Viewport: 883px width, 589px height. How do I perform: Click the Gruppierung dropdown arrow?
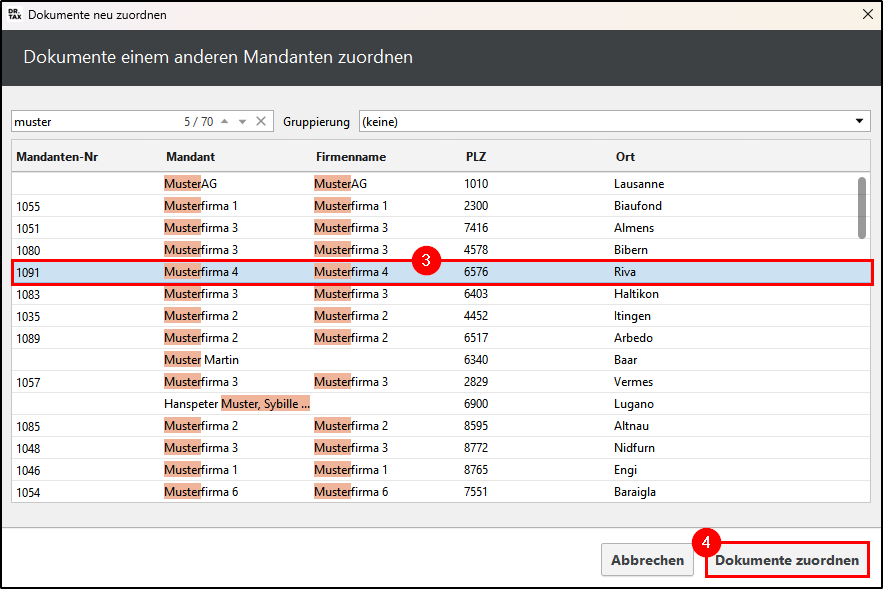click(859, 121)
